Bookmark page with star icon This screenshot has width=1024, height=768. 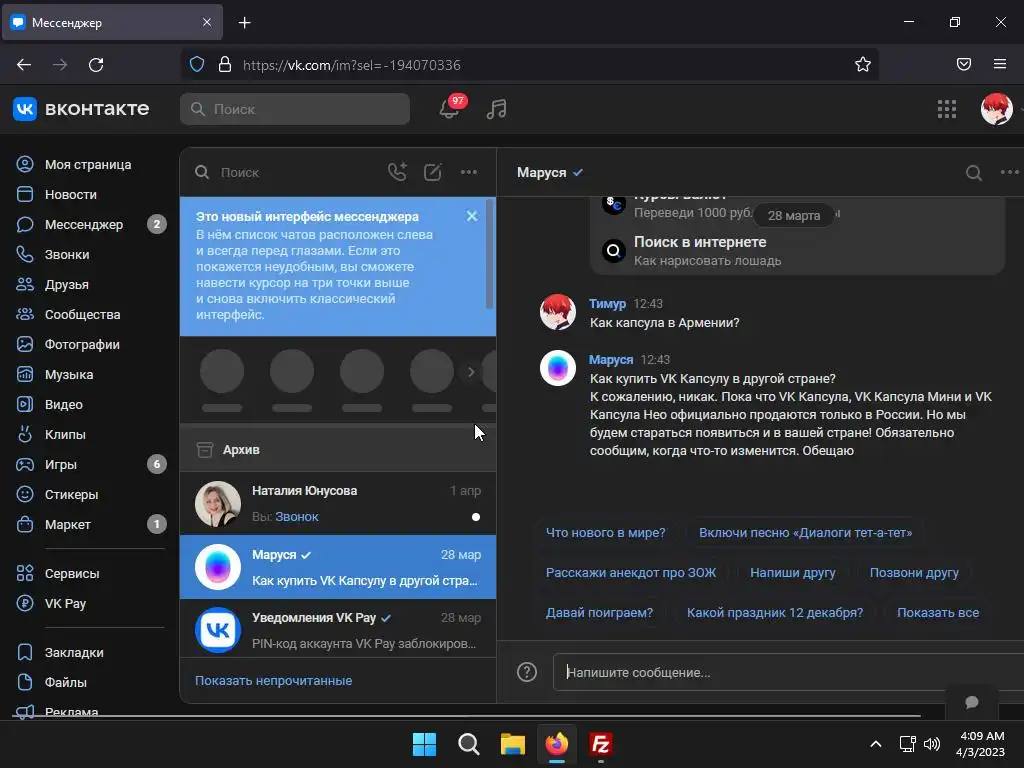(x=863, y=64)
